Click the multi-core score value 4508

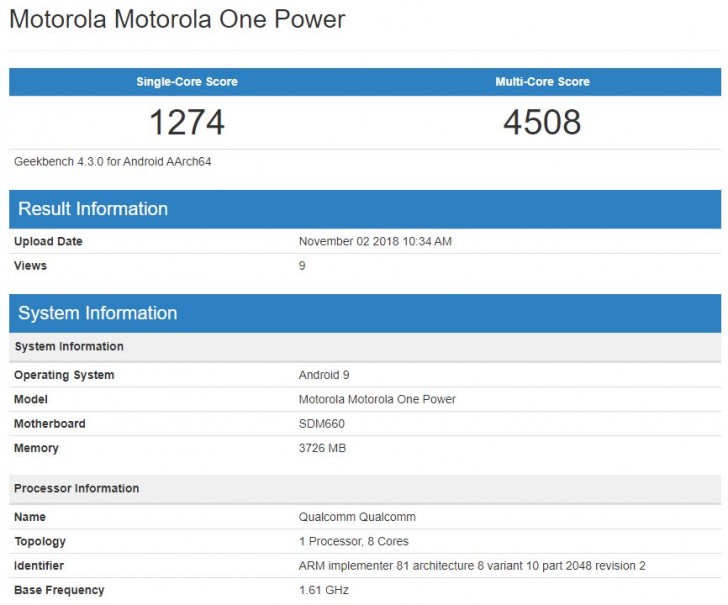click(542, 122)
